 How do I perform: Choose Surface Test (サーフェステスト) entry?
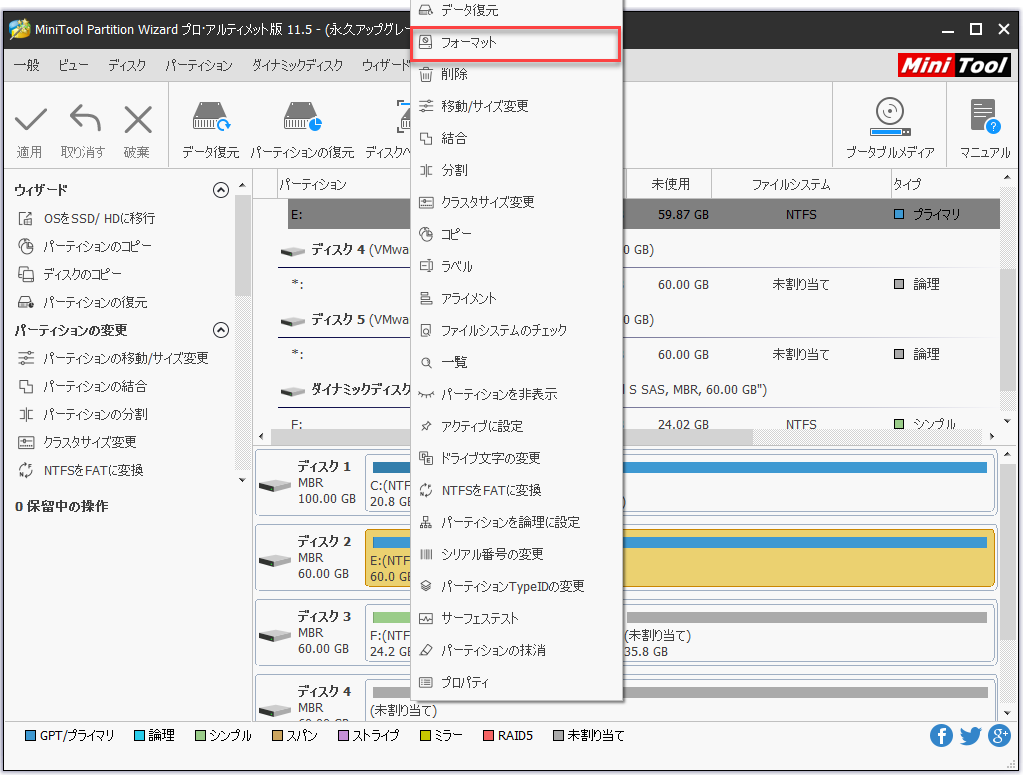click(x=516, y=618)
